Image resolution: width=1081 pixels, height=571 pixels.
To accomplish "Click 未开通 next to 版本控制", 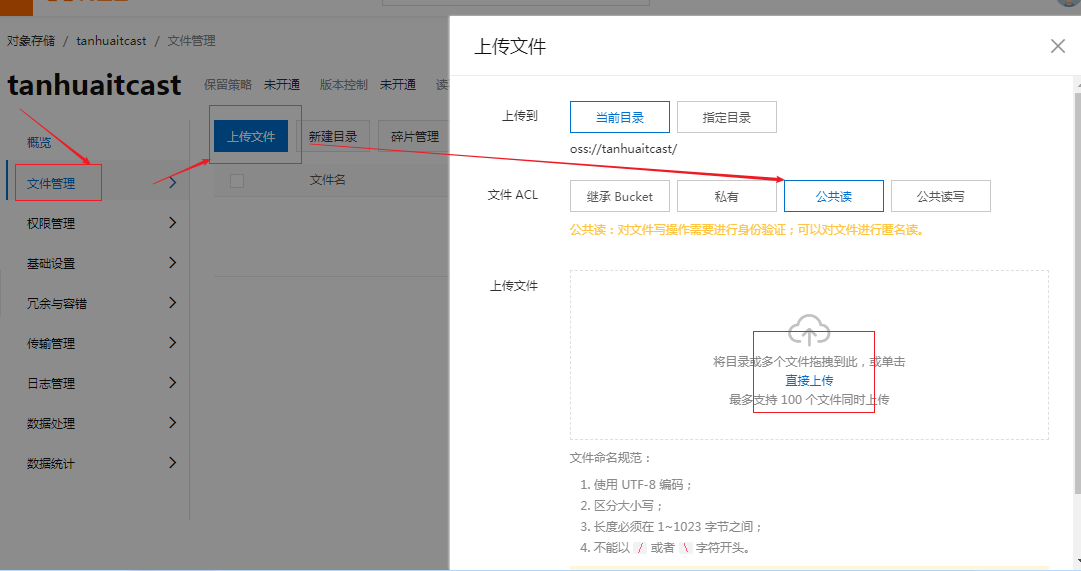I will (398, 84).
